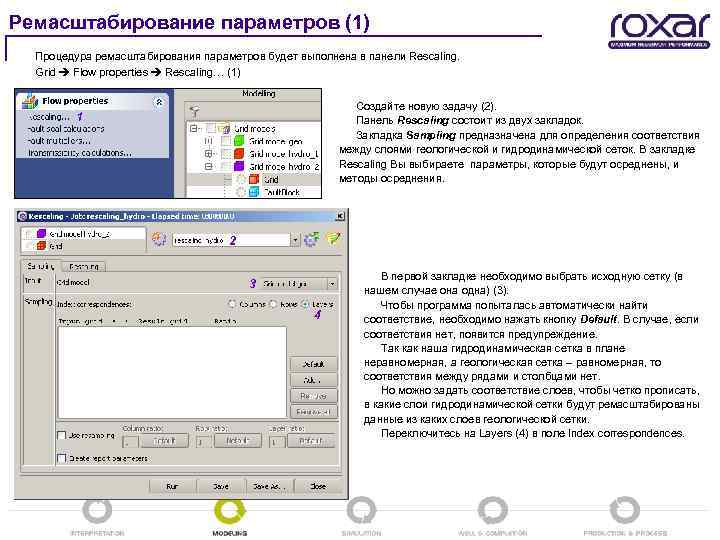Image resolution: width=720 pixels, height=540 pixels.
Task: Click the Flow properties panel icon
Action: pos(30,101)
